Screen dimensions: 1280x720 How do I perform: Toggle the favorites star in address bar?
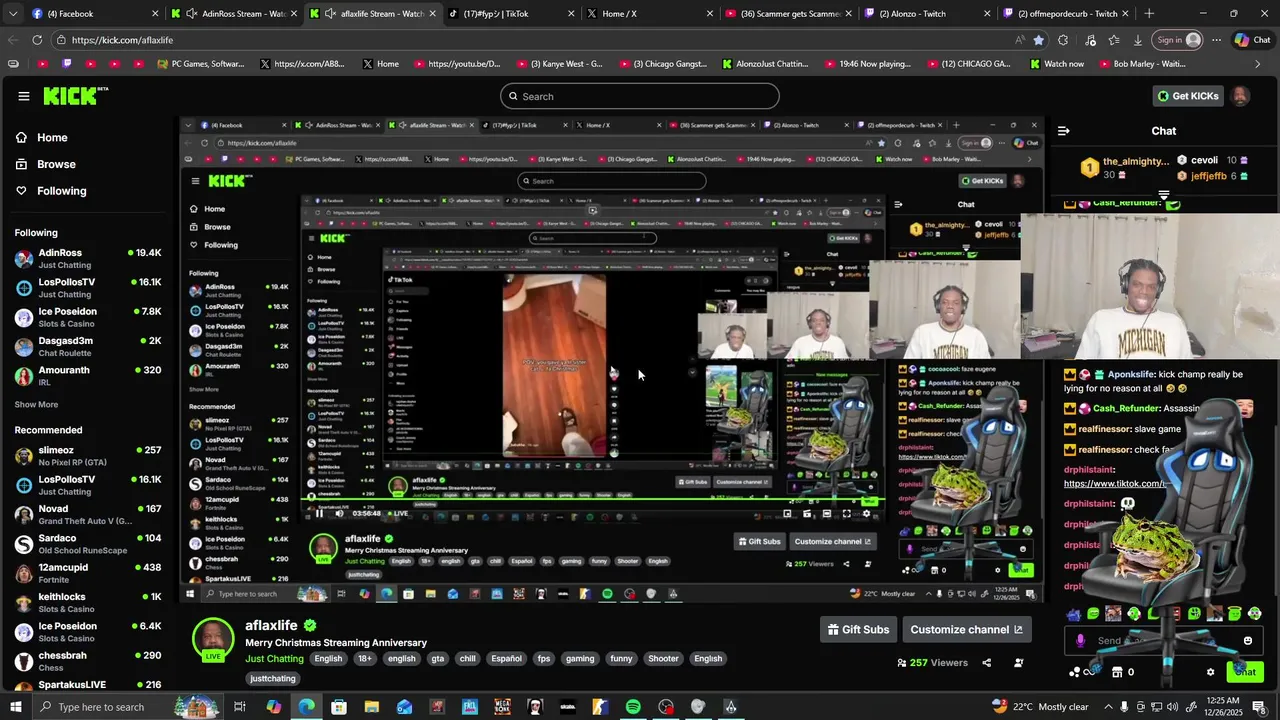click(x=1038, y=40)
